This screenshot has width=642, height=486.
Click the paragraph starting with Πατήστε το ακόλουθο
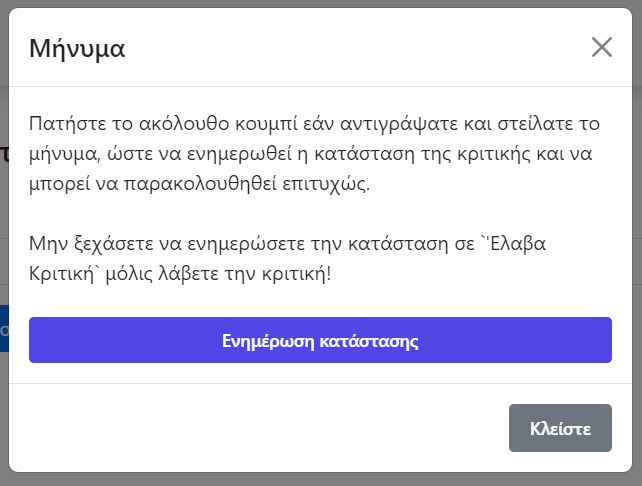pyautogui.click(x=312, y=155)
